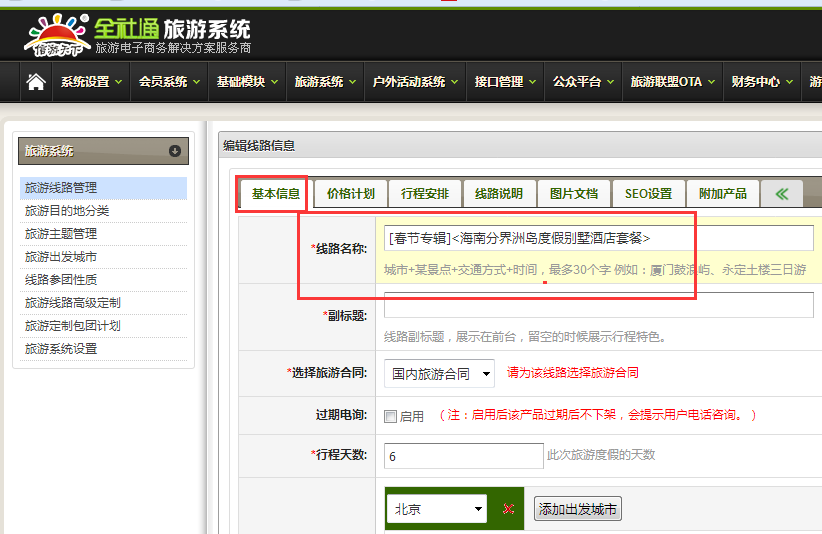Switch to the 行程安排 tab
Screen dimensions: 822x534
(x=425, y=194)
